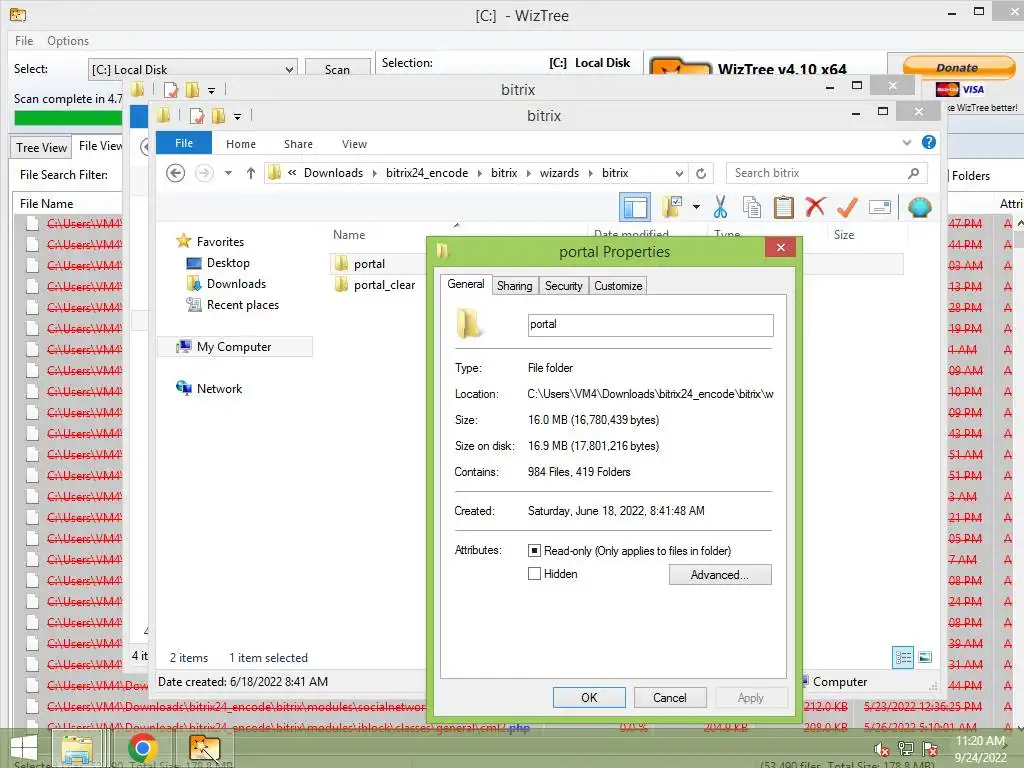
Task: Go back with the Back arrow
Action: (x=175, y=173)
